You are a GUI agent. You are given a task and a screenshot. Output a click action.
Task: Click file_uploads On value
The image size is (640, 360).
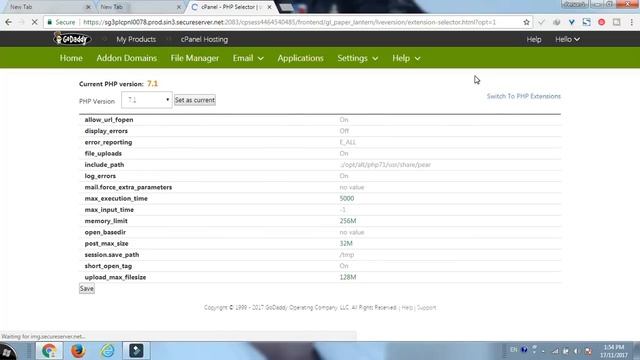[x=344, y=153]
